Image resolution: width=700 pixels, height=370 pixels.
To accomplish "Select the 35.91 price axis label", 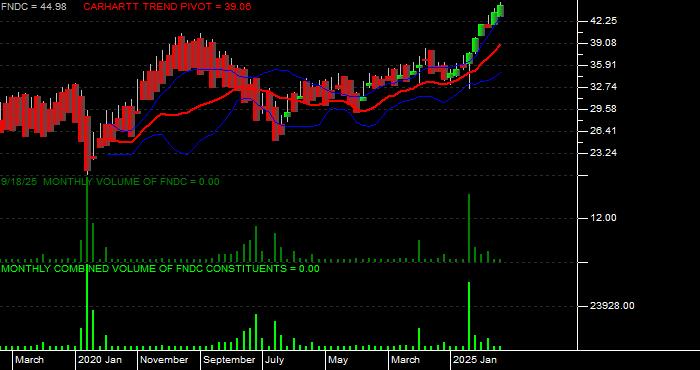I will [603, 65].
